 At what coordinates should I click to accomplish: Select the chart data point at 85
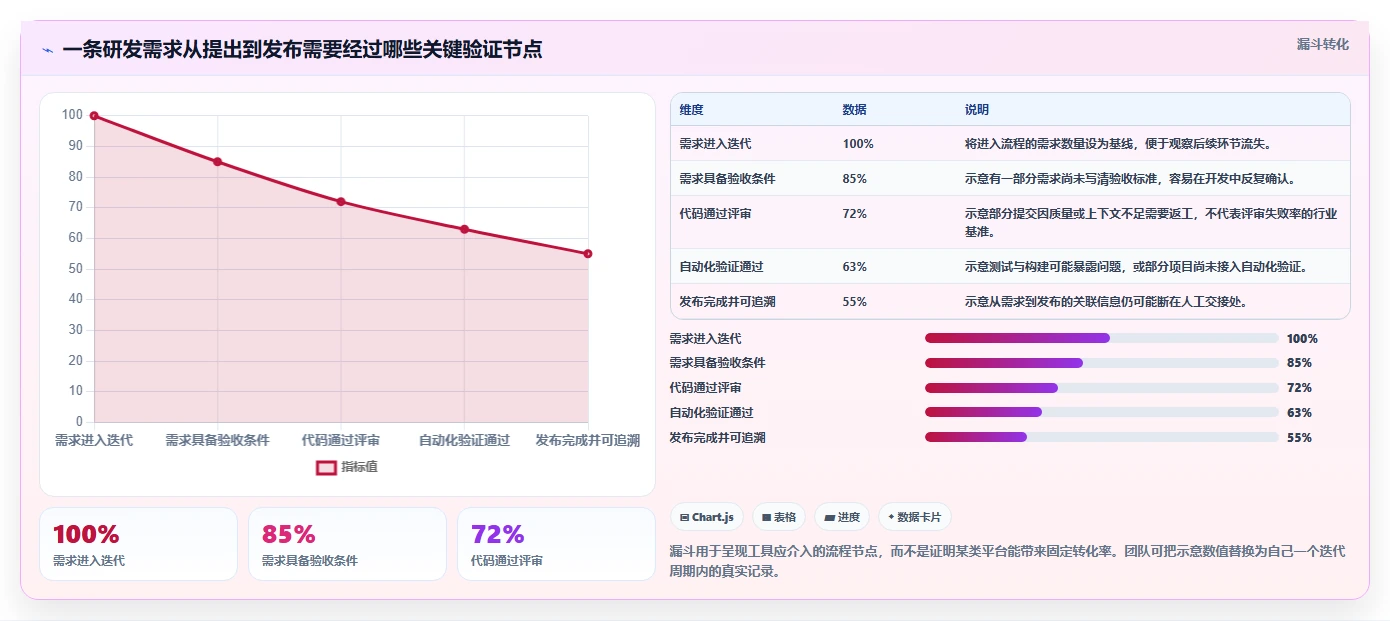(x=217, y=162)
